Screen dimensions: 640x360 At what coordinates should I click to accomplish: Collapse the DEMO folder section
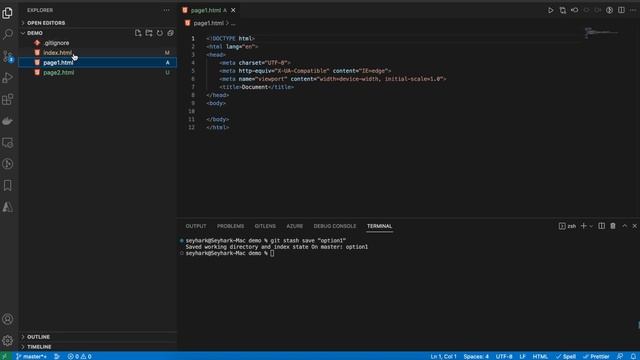(35, 33)
